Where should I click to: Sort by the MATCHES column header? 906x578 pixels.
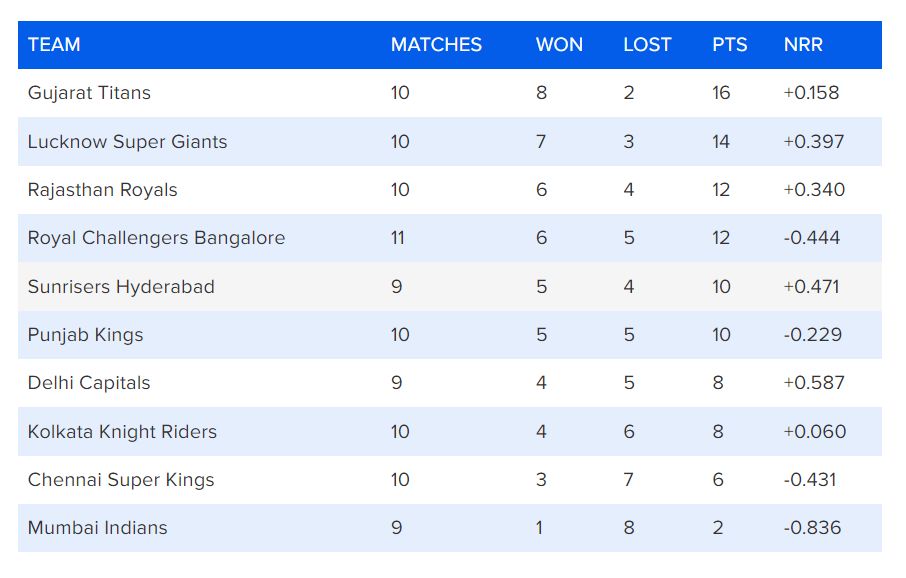436,45
